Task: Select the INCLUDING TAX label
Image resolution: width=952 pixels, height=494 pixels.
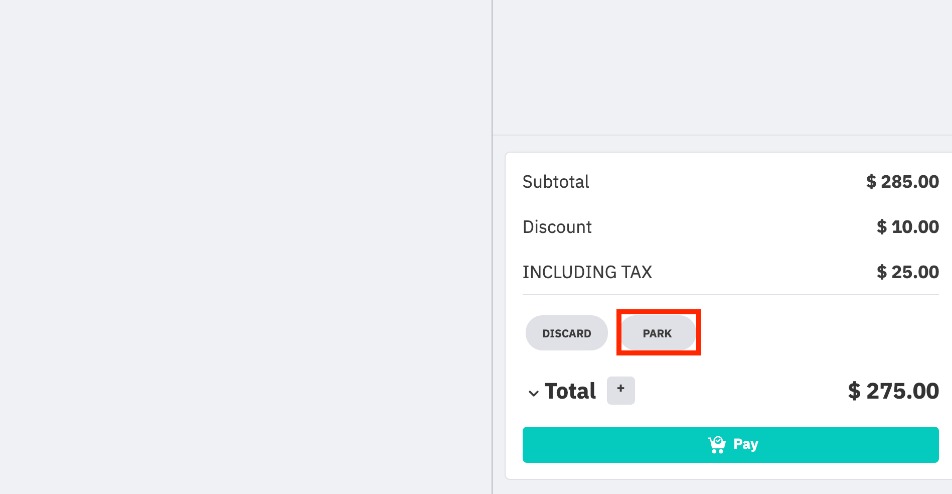Action: pos(587,271)
